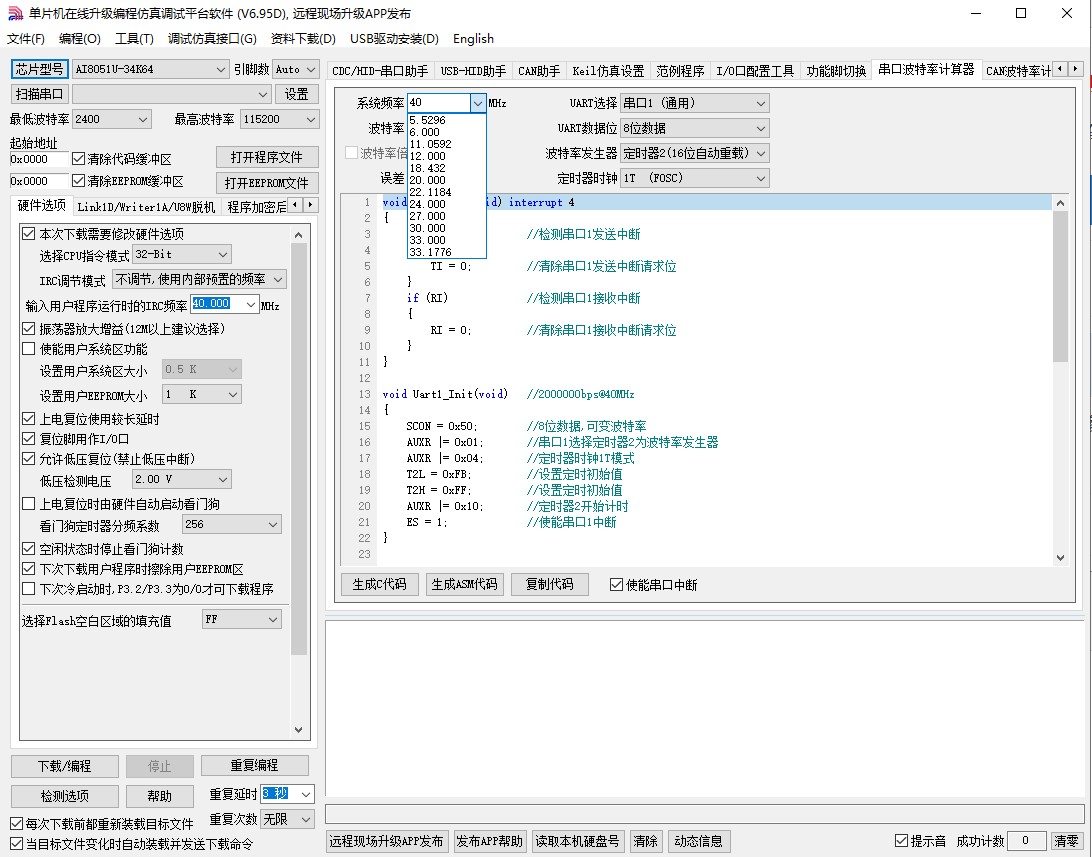Click 下载/编程 button

click(x=65, y=766)
